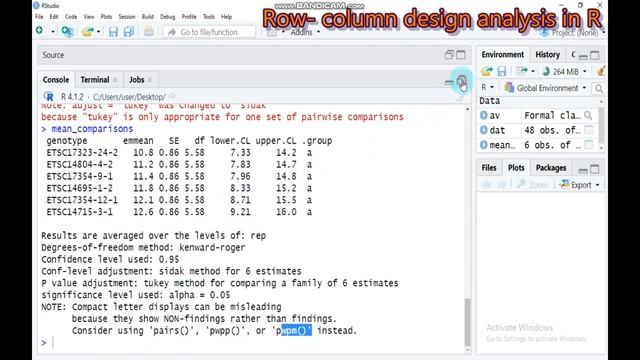
Task: Save workspace using disk icon in Environment
Action: (502, 71)
